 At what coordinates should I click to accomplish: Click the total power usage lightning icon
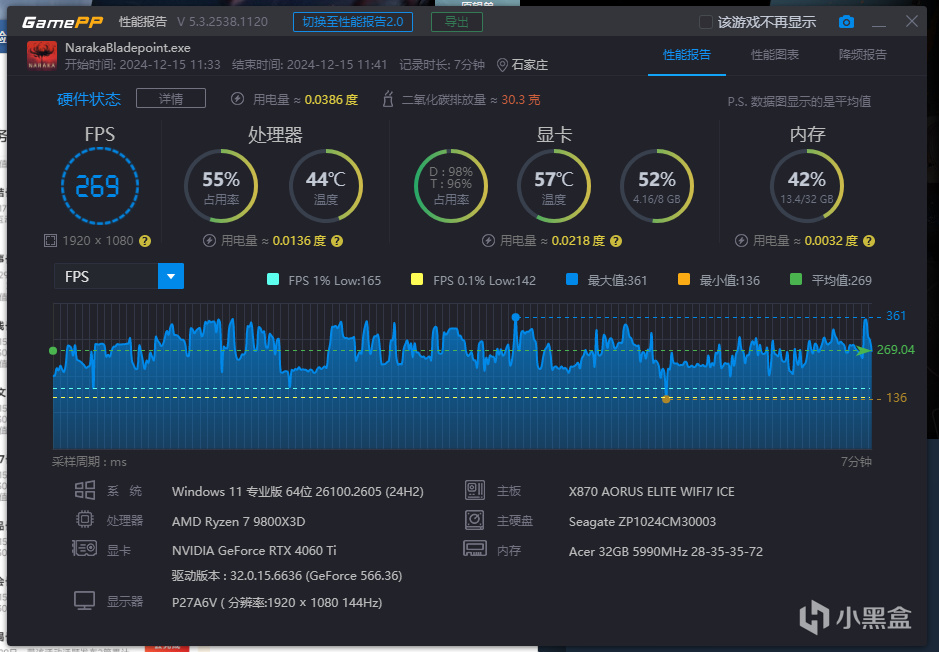237,99
